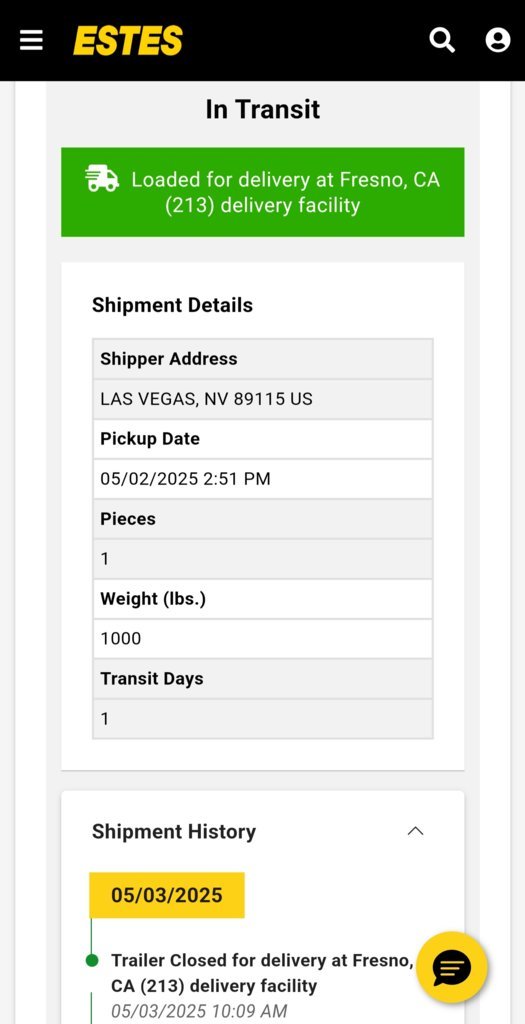Viewport: 525px width, 1024px height.
Task: Tap the Trailer Closed for delivery event text
Action: click(262, 973)
